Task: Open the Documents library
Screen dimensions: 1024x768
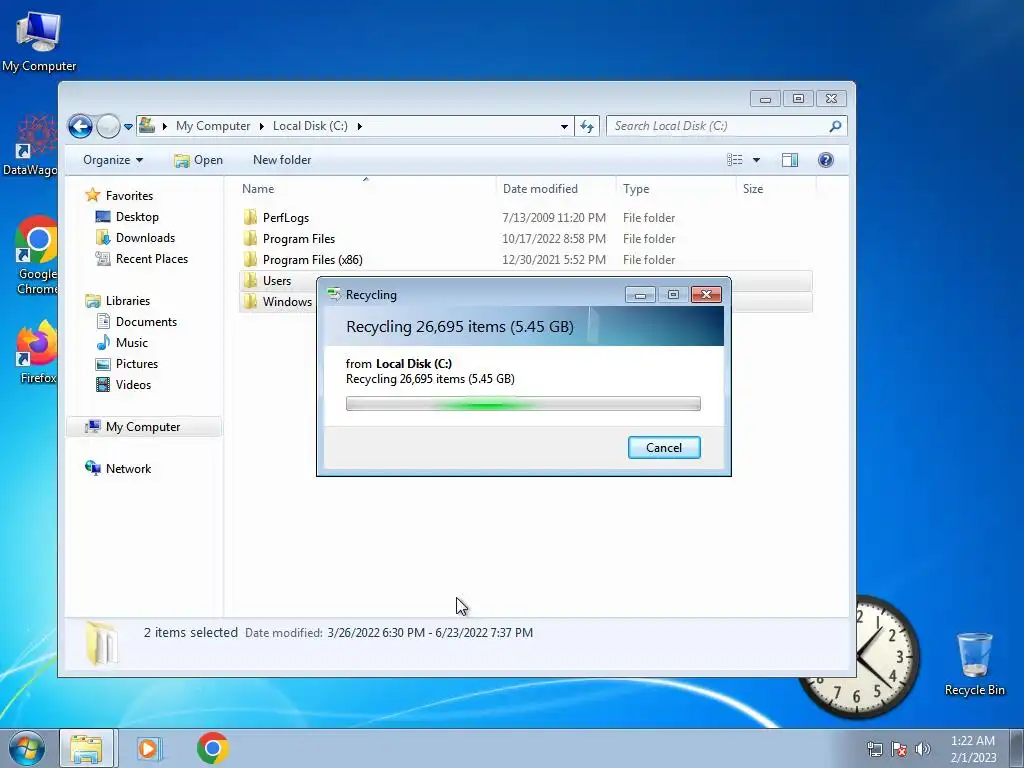Action: pyautogui.click(x=146, y=322)
